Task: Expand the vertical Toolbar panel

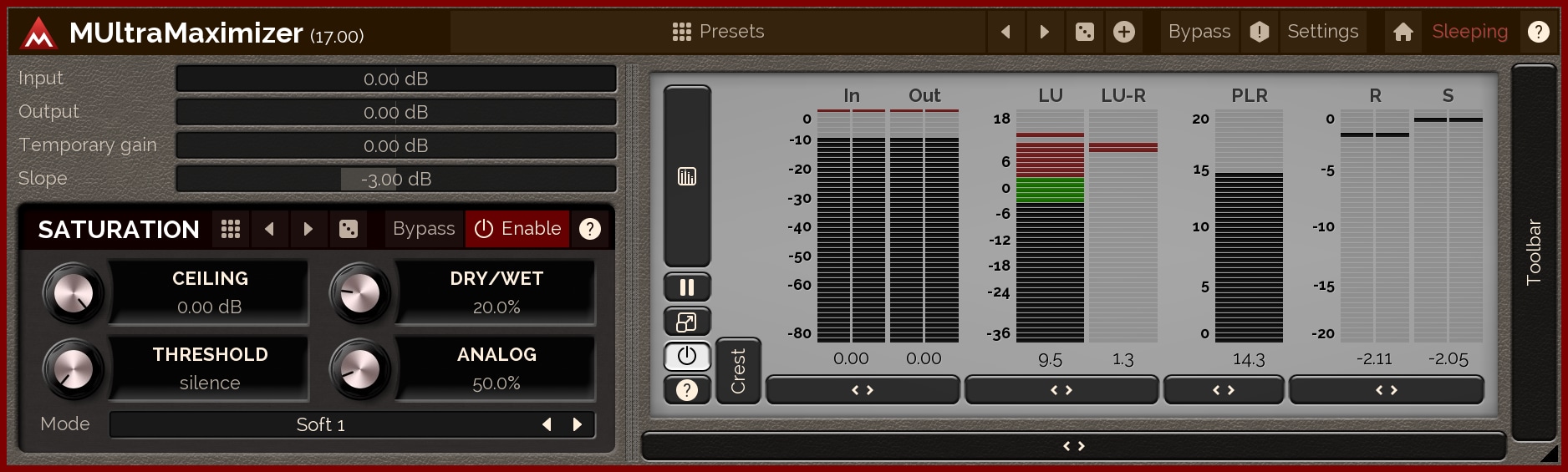Action: pos(1534,251)
